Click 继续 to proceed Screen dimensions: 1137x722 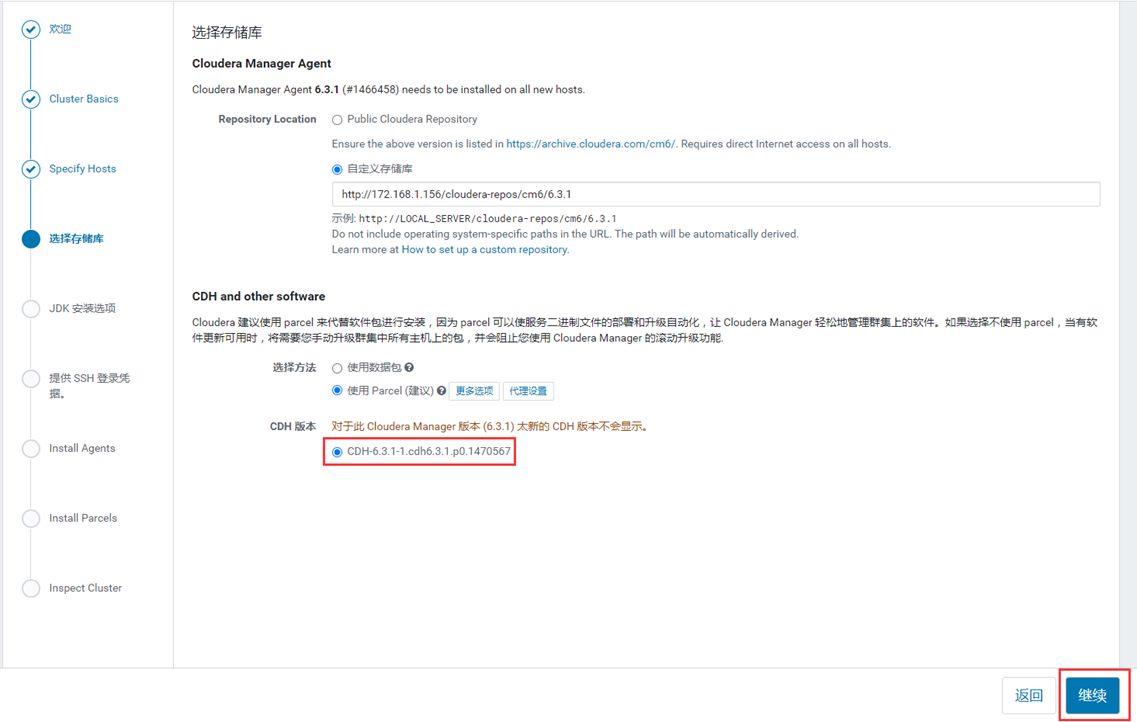point(1092,695)
